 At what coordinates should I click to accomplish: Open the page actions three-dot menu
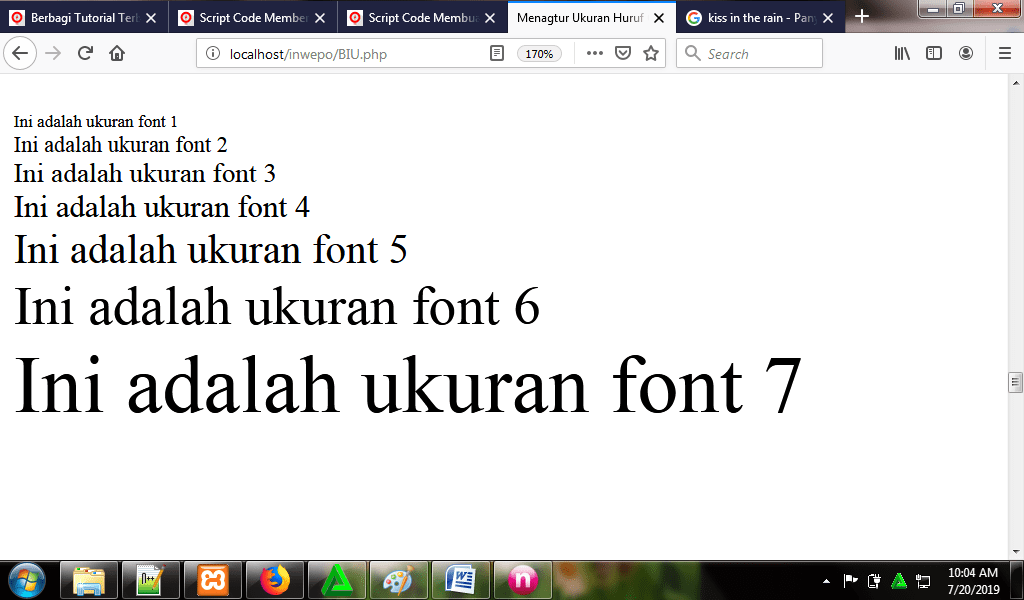pos(595,54)
